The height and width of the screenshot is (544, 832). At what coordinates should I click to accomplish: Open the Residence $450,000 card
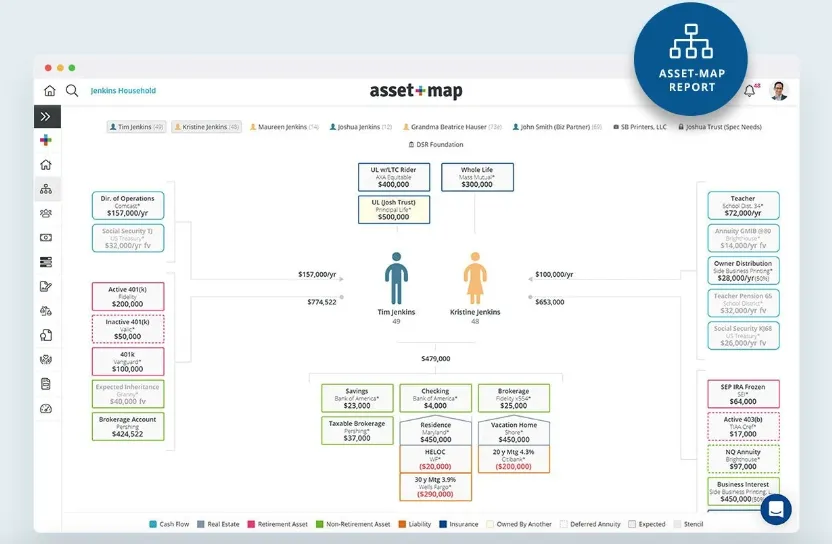(435, 430)
